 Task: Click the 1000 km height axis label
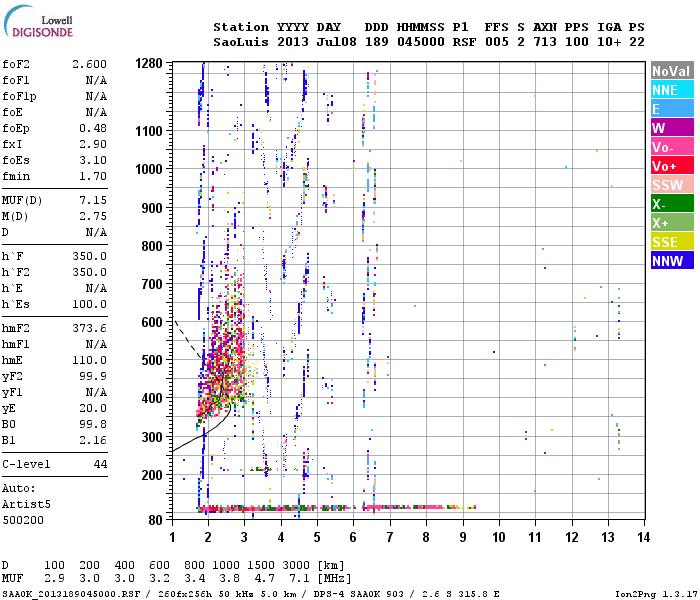(149, 169)
